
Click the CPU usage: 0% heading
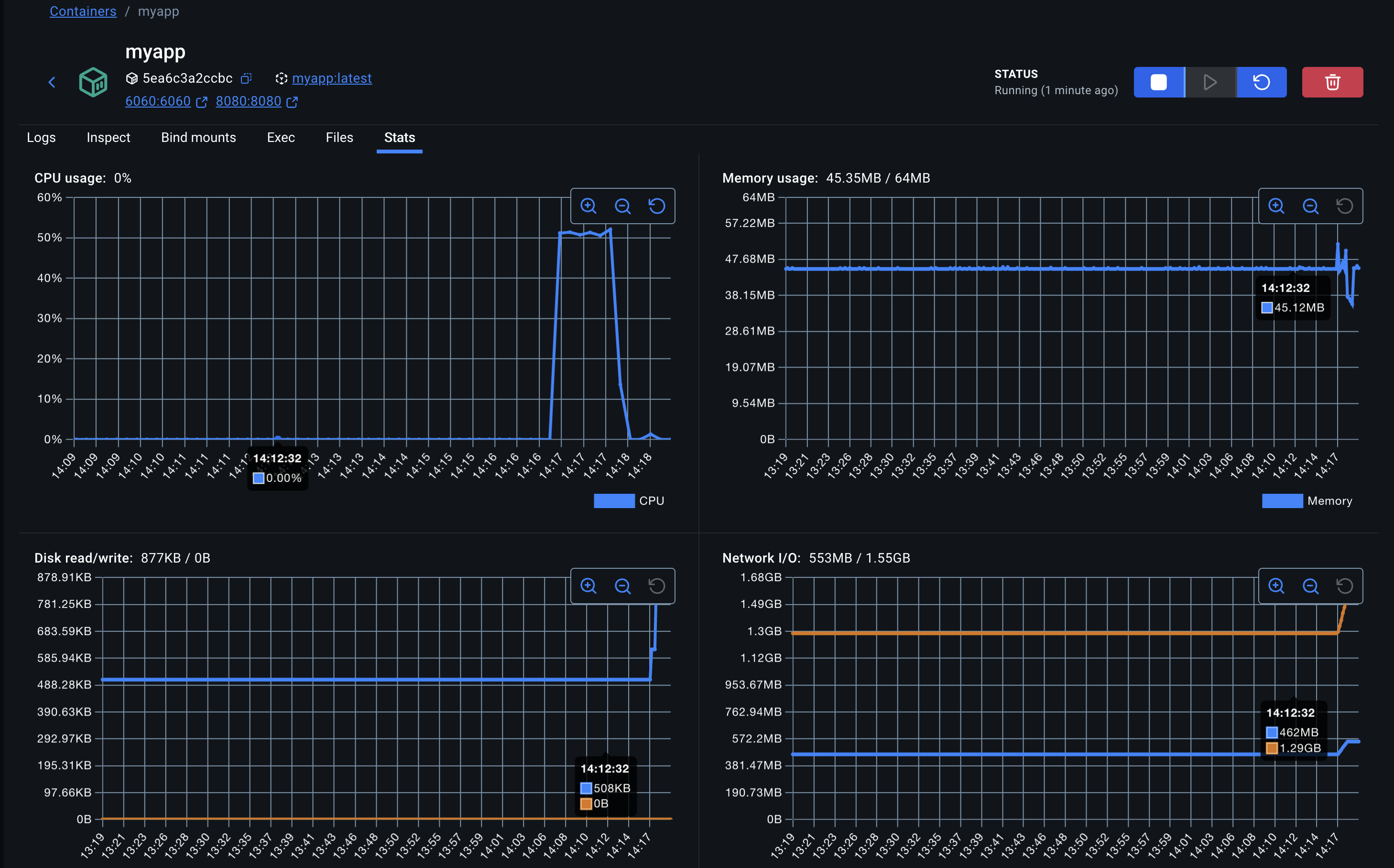tap(83, 178)
